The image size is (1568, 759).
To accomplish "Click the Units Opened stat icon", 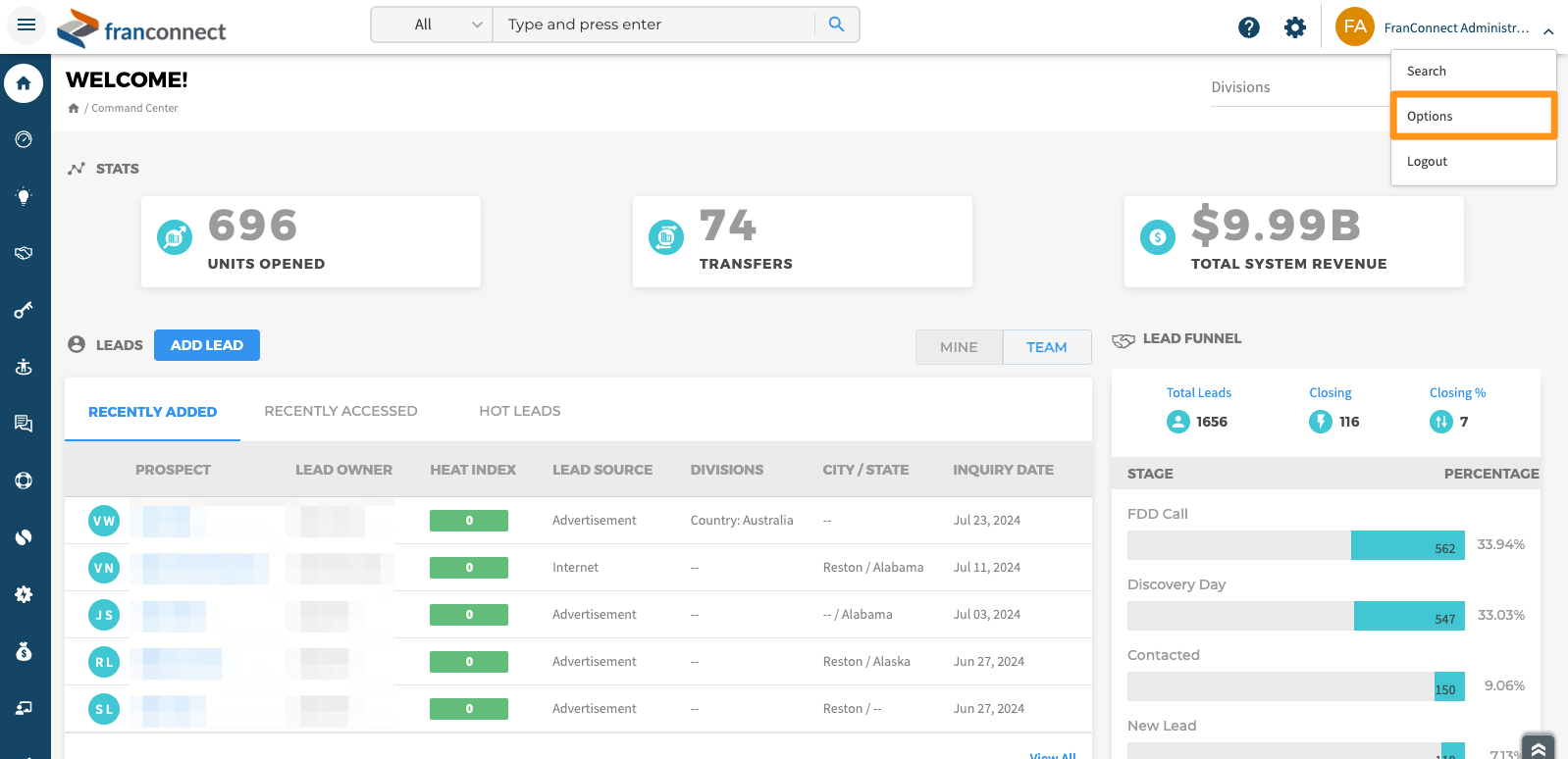I will pos(175,237).
